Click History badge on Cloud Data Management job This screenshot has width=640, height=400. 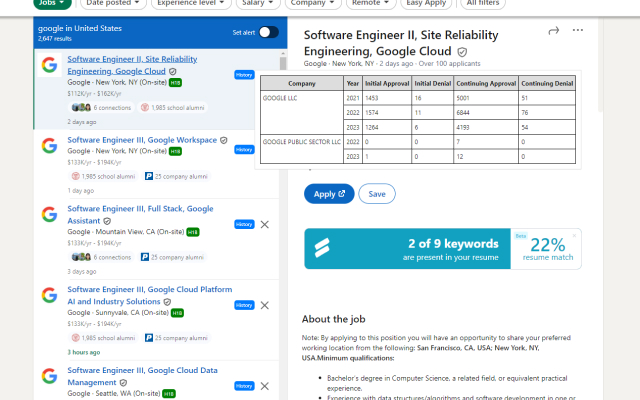click(x=244, y=386)
